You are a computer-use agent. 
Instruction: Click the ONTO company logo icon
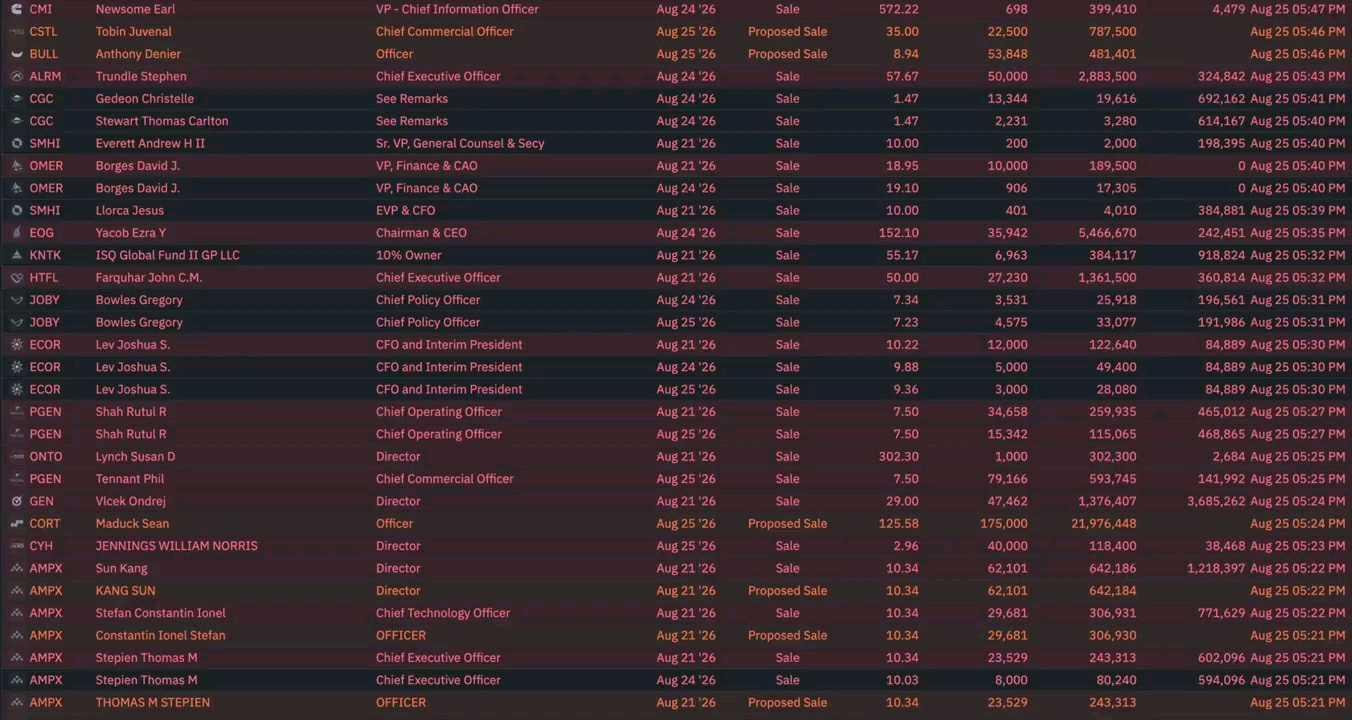[x=16, y=456]
